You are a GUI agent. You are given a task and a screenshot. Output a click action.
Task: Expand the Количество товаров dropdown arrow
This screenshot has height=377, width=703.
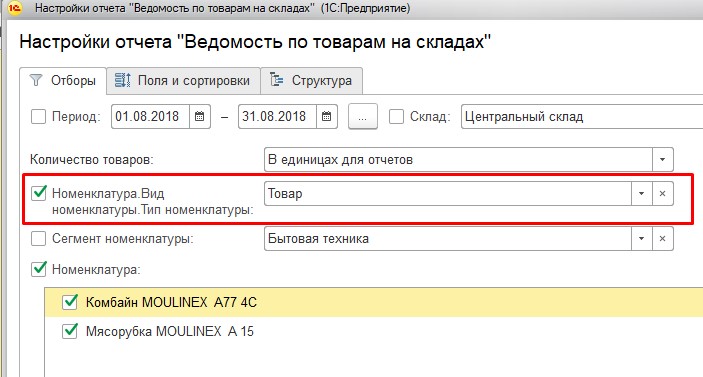point(662,160)
